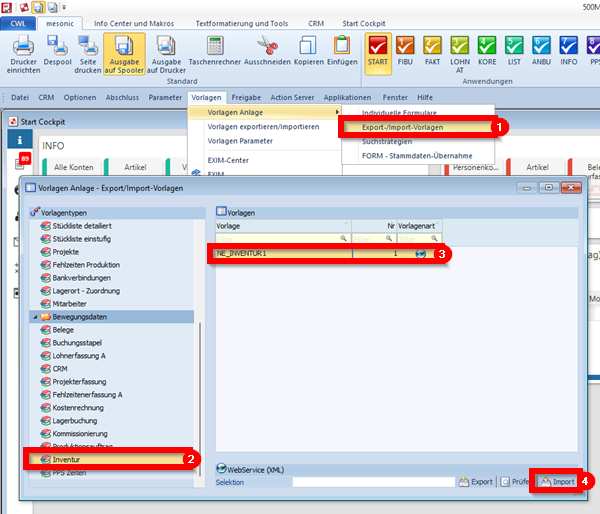This screenshot has height=514, width=600.
Task: Click the Export button
Action: (476, 481)
